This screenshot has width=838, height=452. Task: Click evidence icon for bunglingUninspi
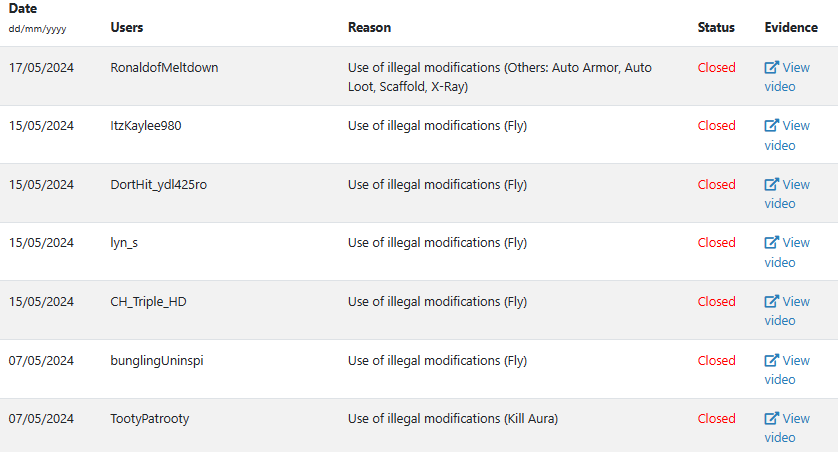(771, 360)
